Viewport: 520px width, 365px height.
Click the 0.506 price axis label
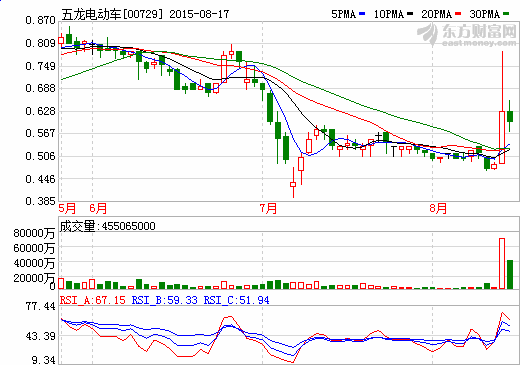(x=40, y=156)
